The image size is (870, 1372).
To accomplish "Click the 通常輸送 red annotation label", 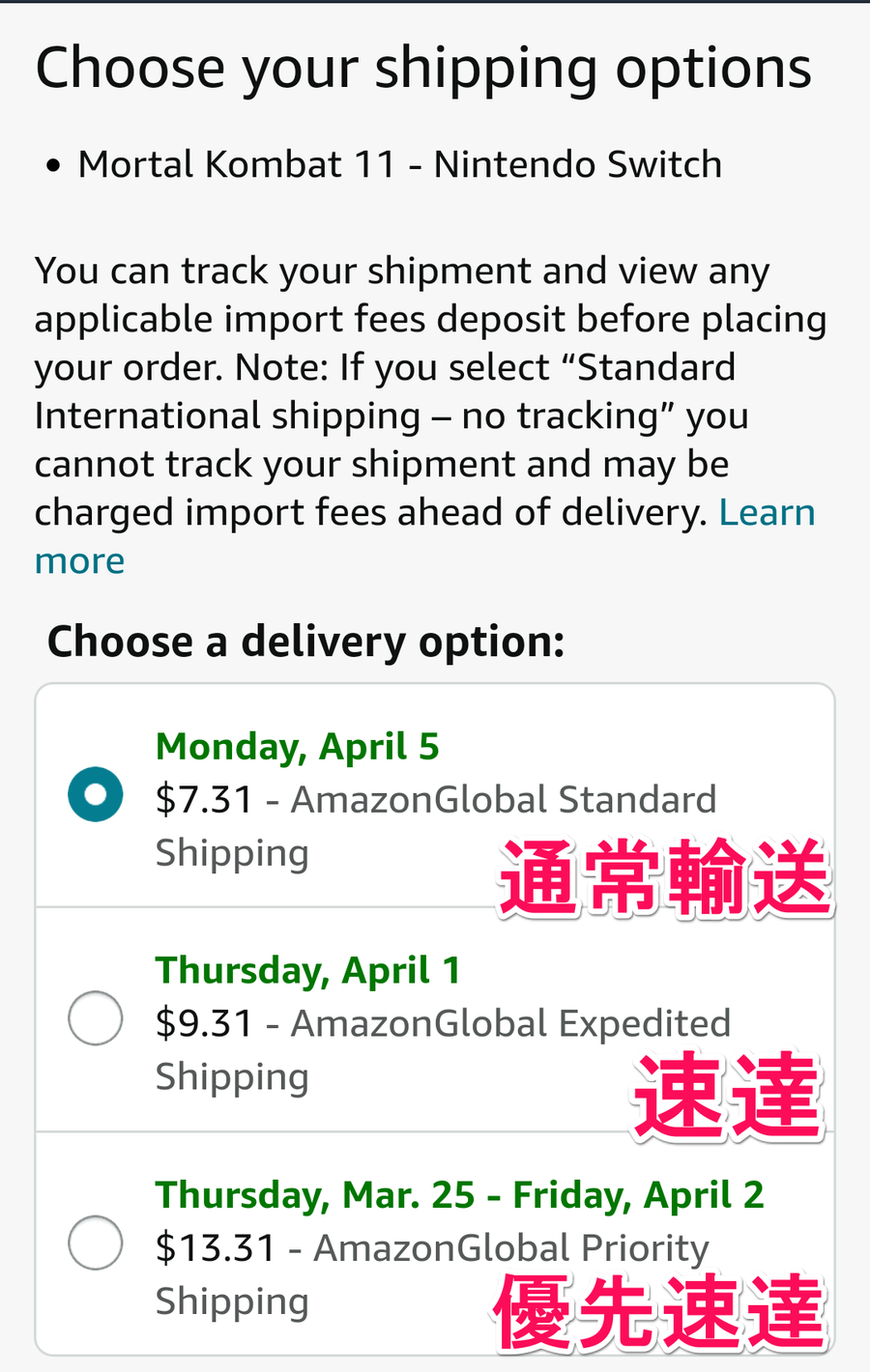I will pyautogui.click(x=666, y=877).
